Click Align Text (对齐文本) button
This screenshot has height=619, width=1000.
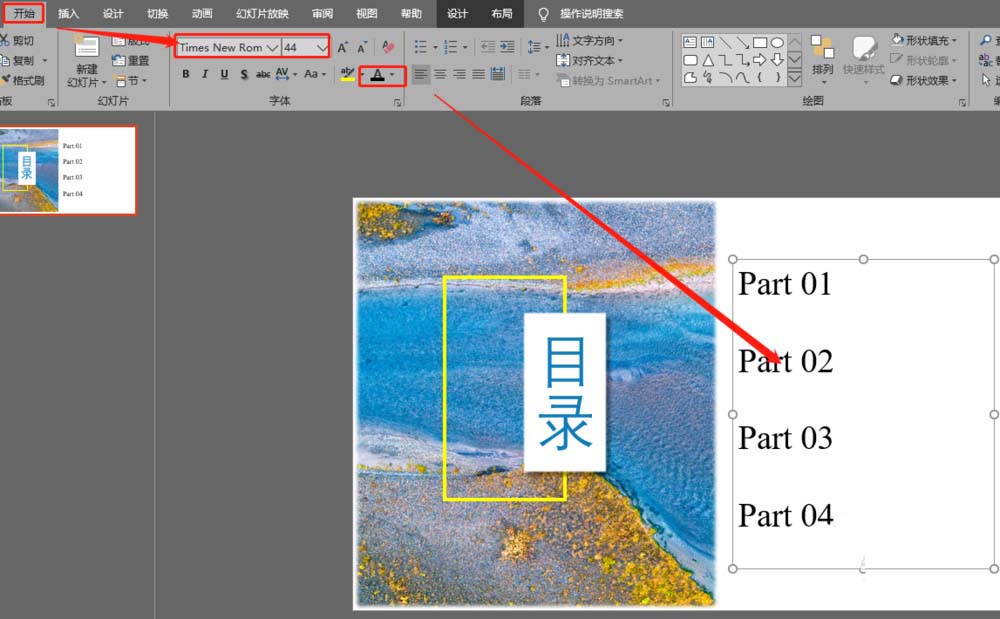pos(589,61)
